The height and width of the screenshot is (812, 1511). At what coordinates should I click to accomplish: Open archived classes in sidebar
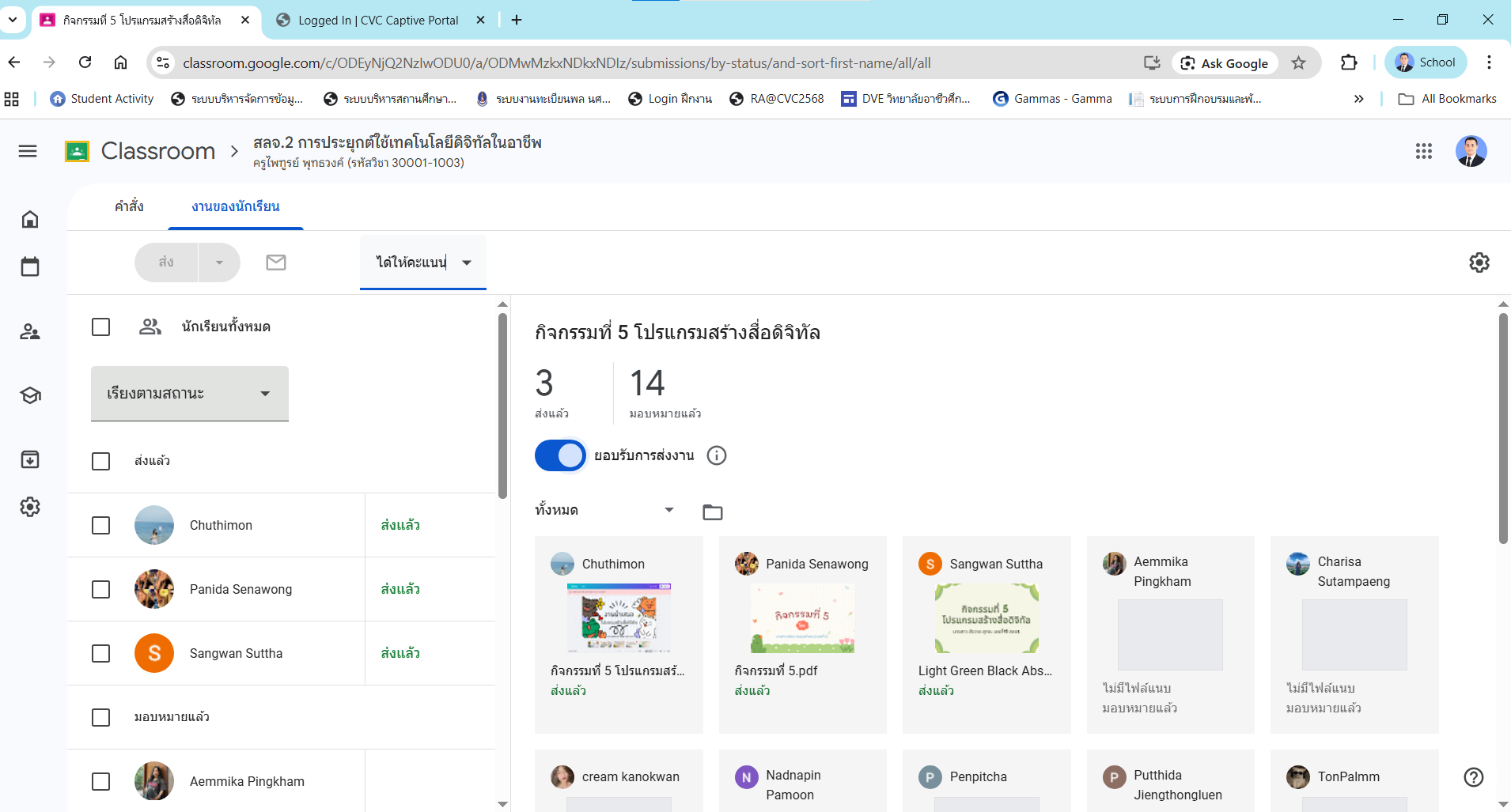pos(30,459)
